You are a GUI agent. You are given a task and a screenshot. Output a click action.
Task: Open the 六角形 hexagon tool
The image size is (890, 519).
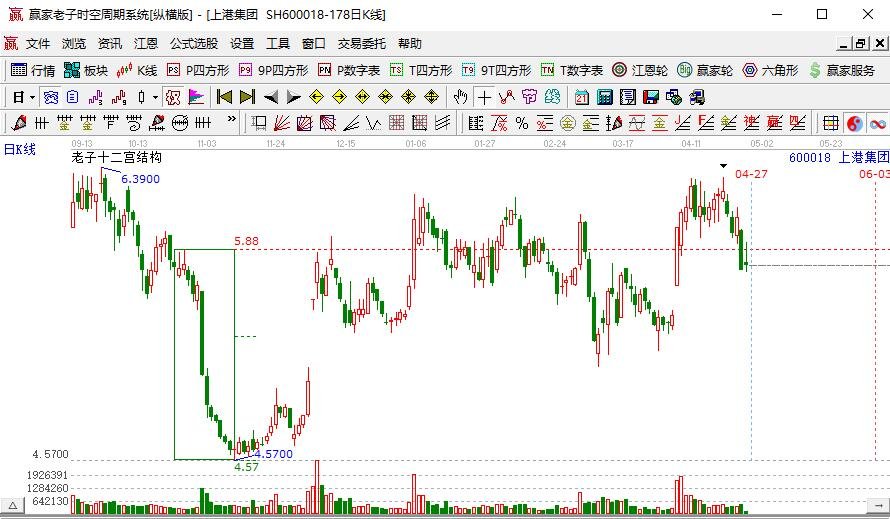[770, 70]
